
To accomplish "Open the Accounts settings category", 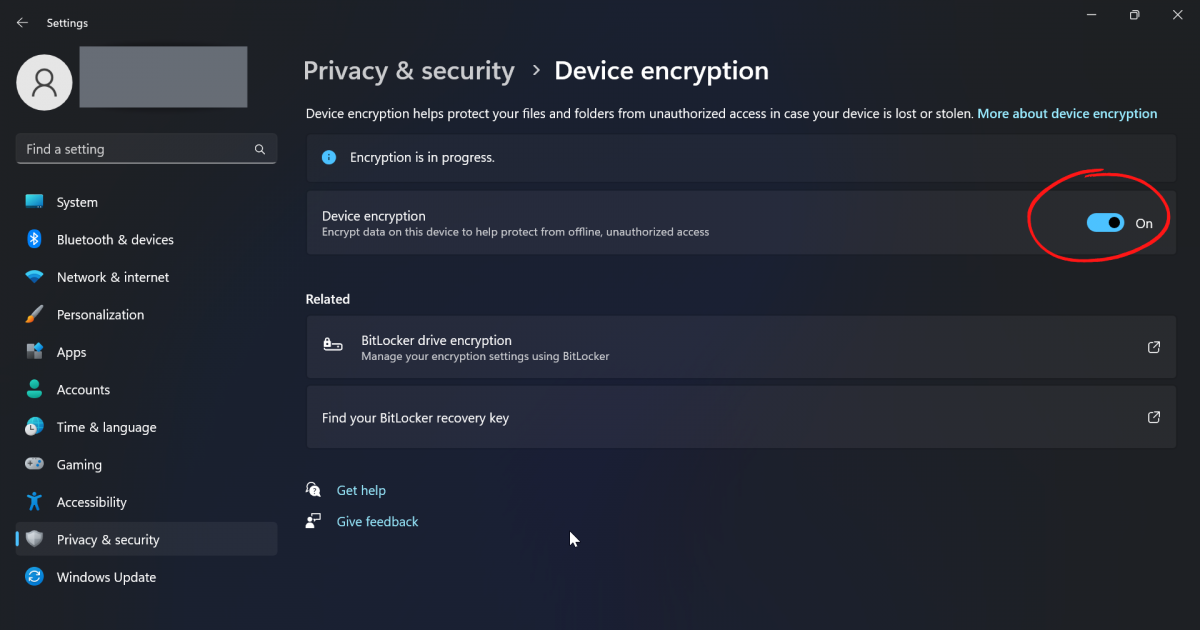I will [x=83, y=390].
